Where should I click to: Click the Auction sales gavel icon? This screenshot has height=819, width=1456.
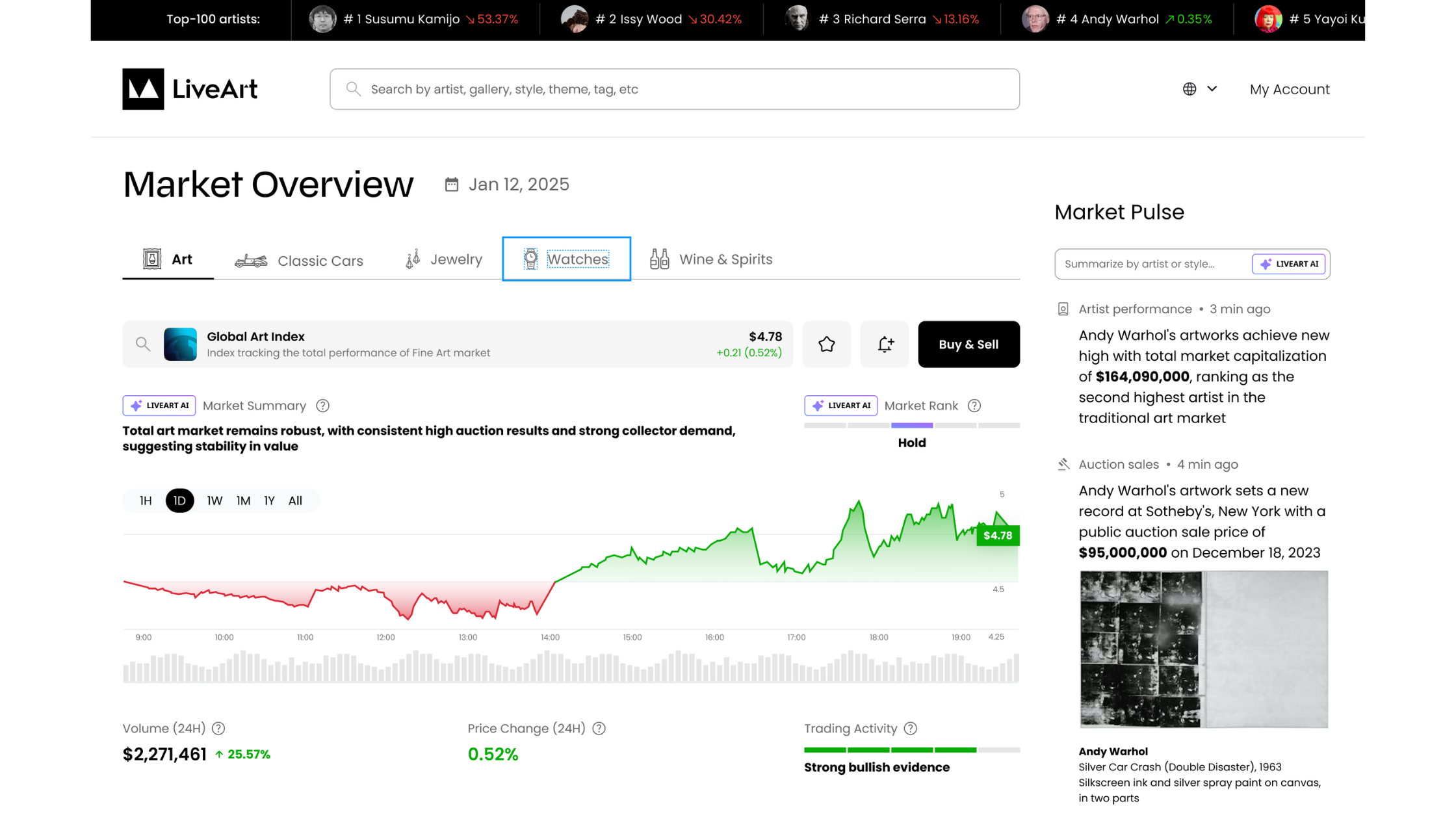click(1063, 464)
